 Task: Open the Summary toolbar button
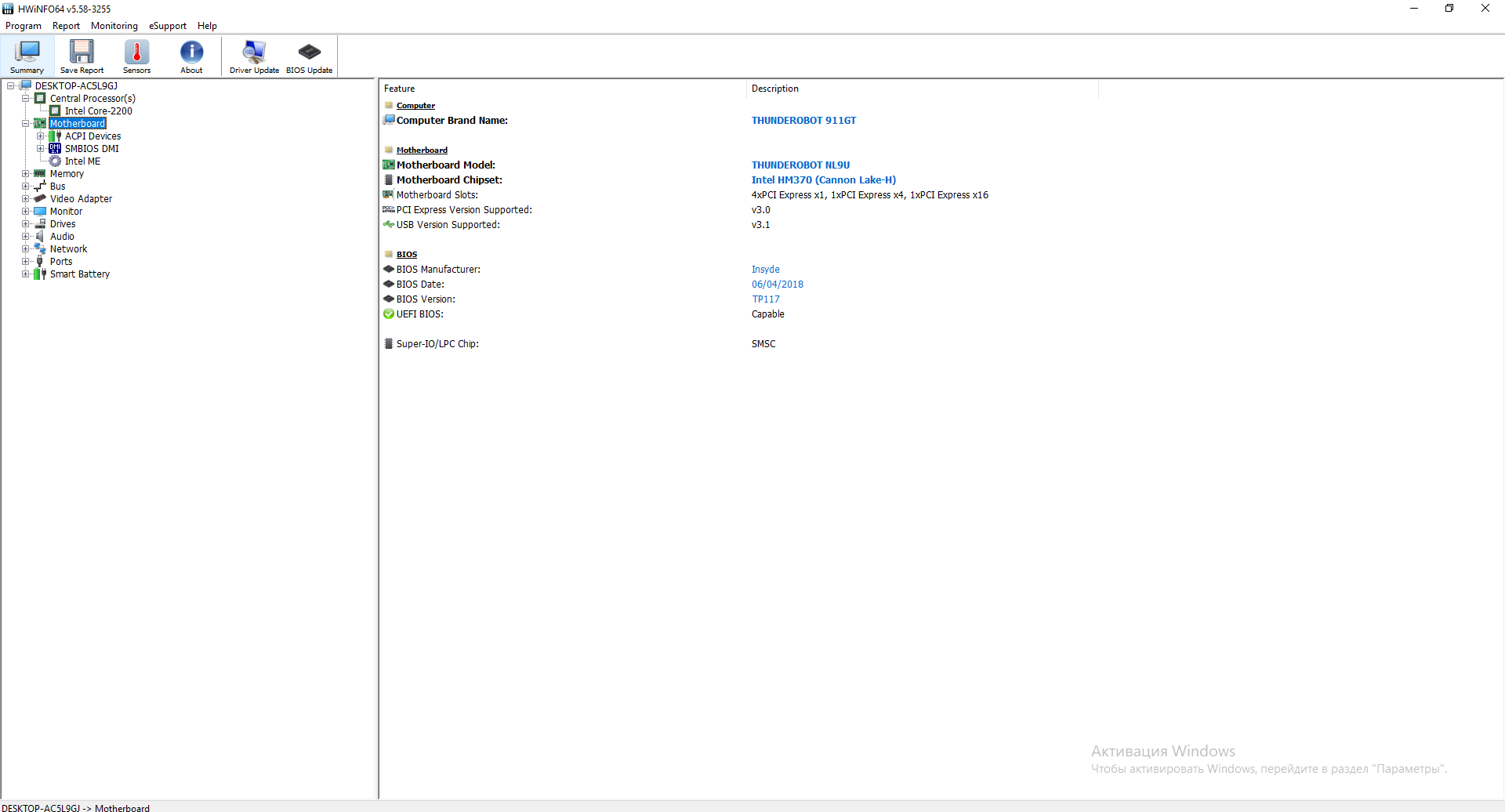coord(27,56)
